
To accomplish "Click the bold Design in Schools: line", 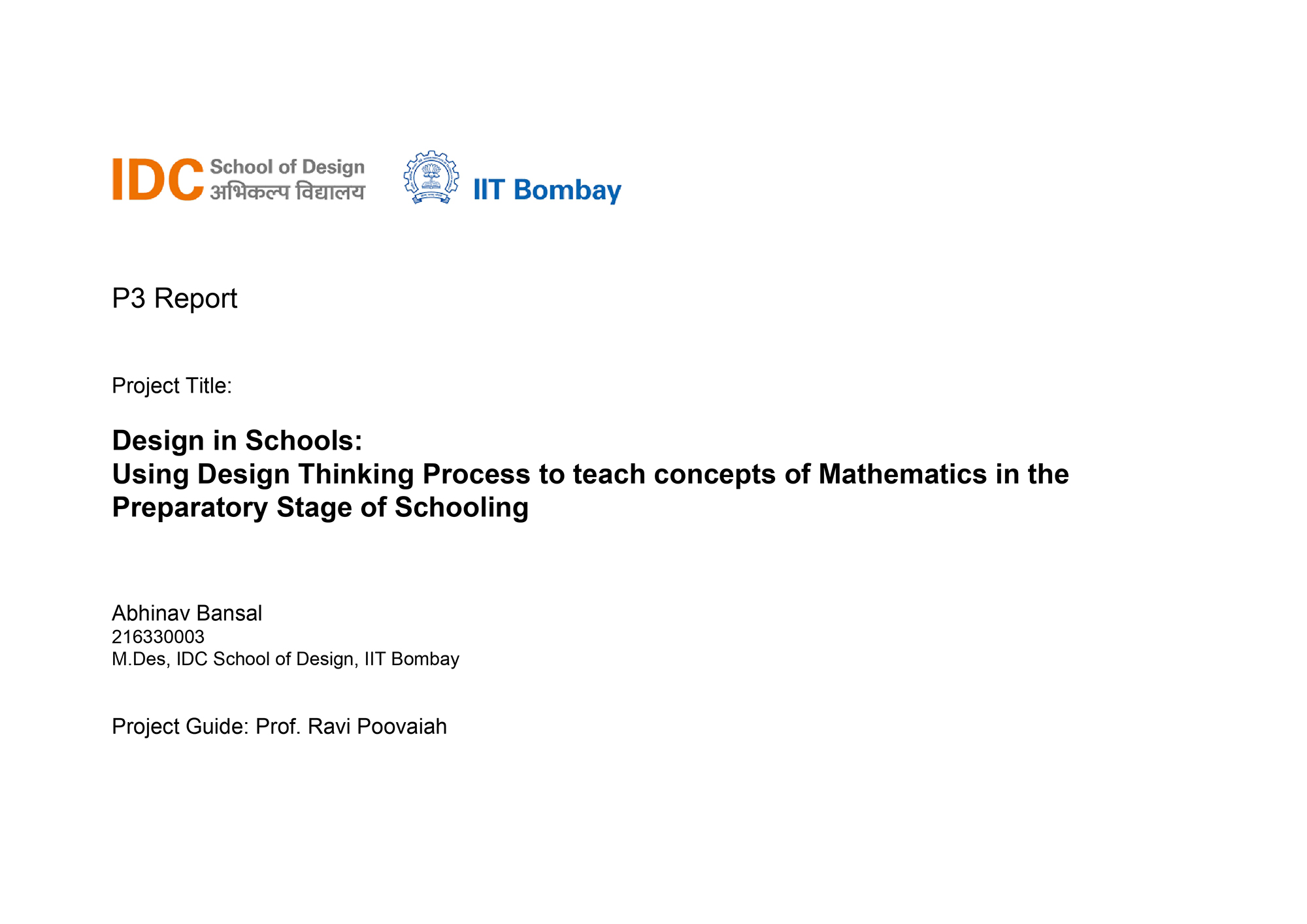I will [237, 440].
